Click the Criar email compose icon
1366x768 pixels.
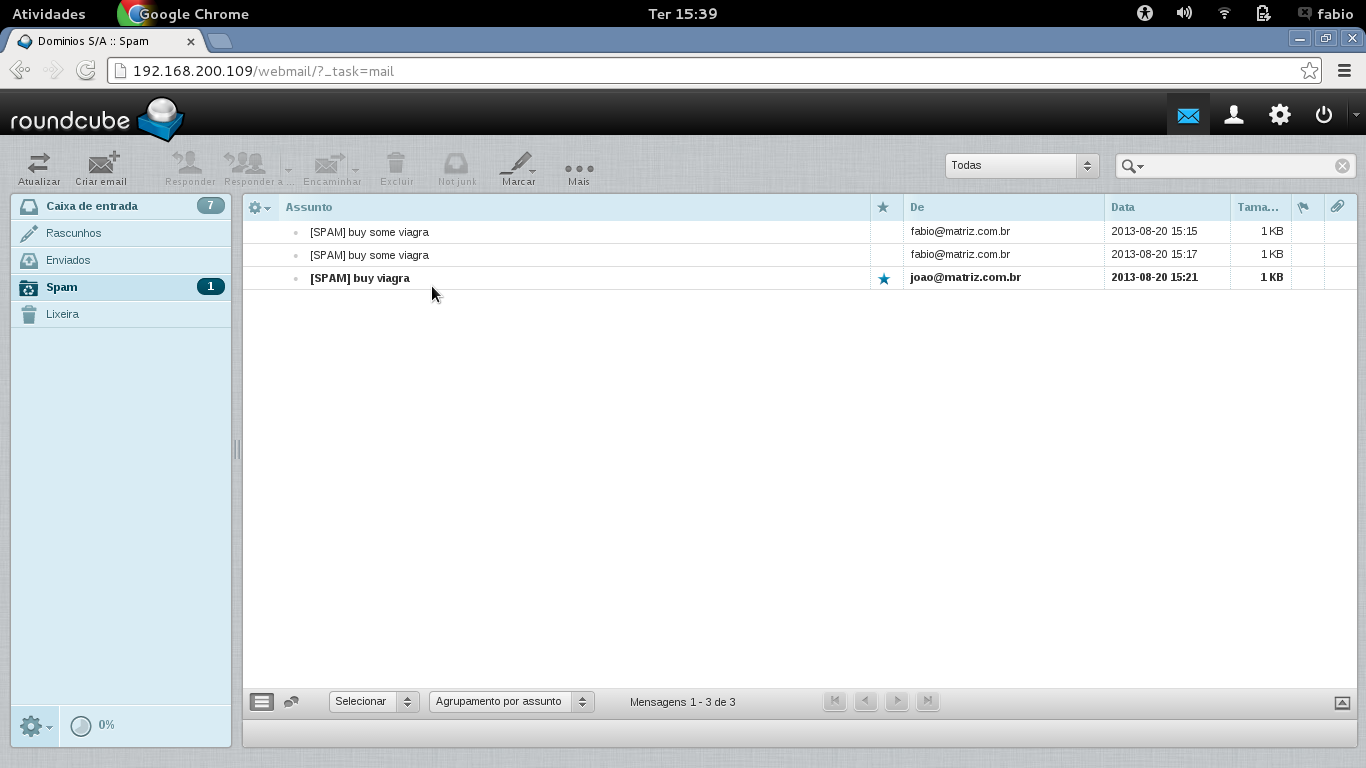102,165
